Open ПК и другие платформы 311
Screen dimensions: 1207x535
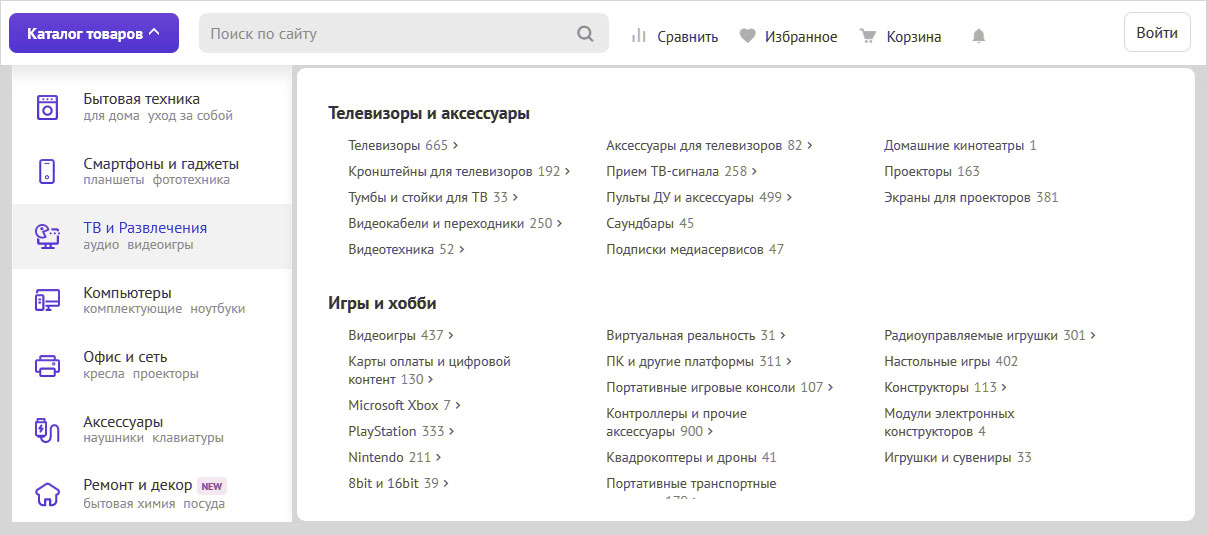click(x=699, y=361)
